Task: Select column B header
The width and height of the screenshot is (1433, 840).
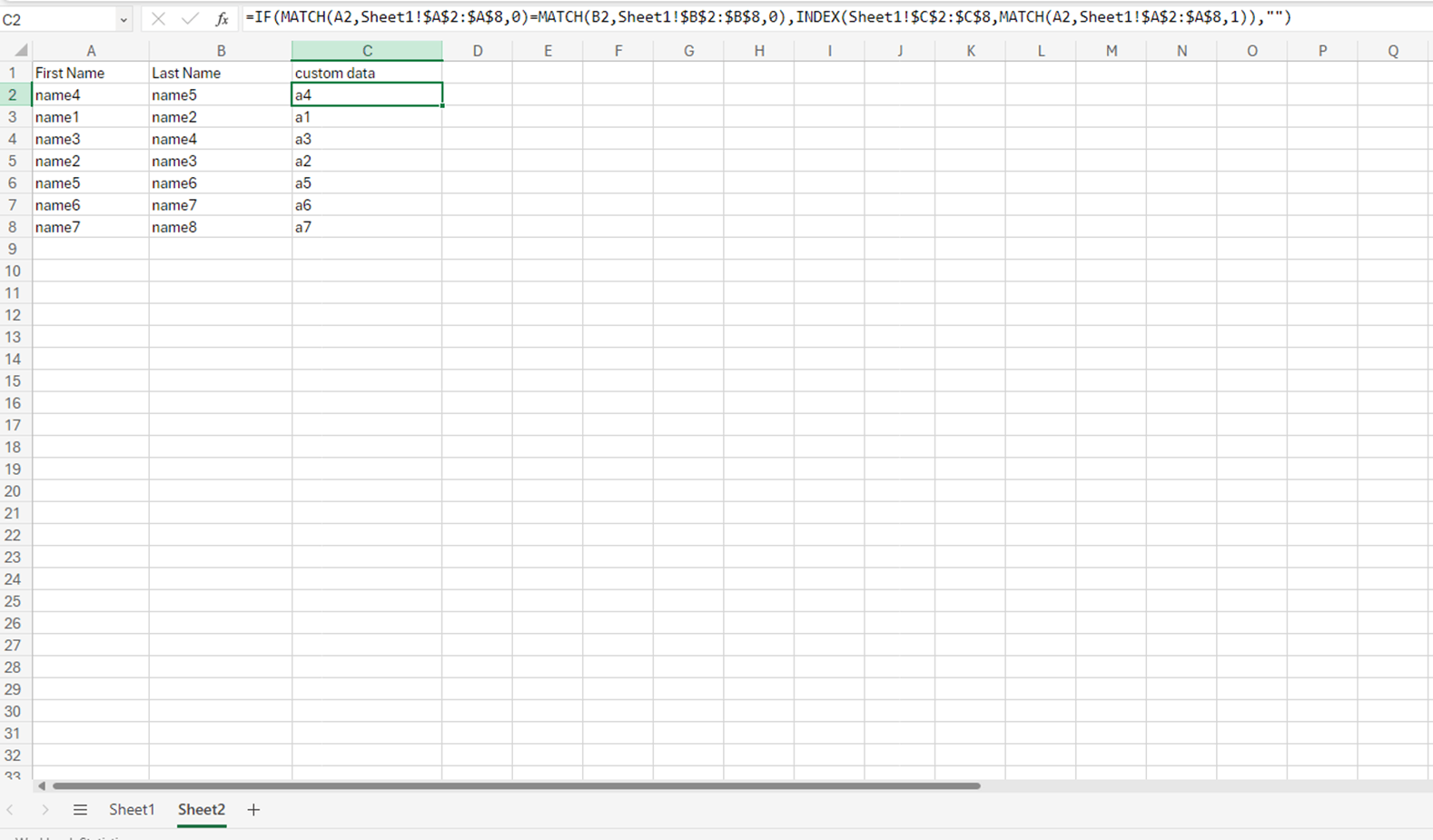Action: (221, 51)
